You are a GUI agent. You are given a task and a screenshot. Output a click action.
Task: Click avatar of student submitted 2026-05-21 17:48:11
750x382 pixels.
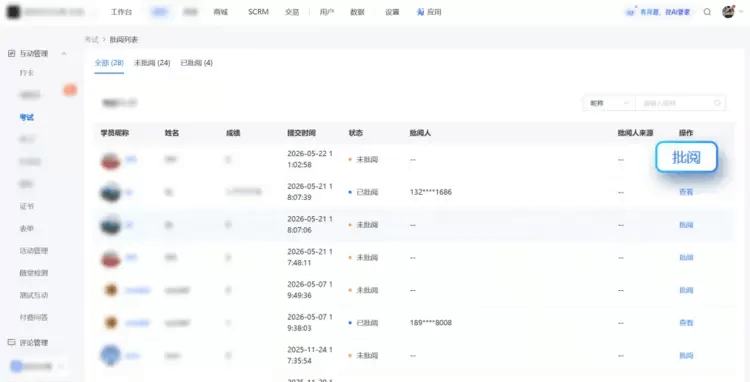tap(110, 258)
